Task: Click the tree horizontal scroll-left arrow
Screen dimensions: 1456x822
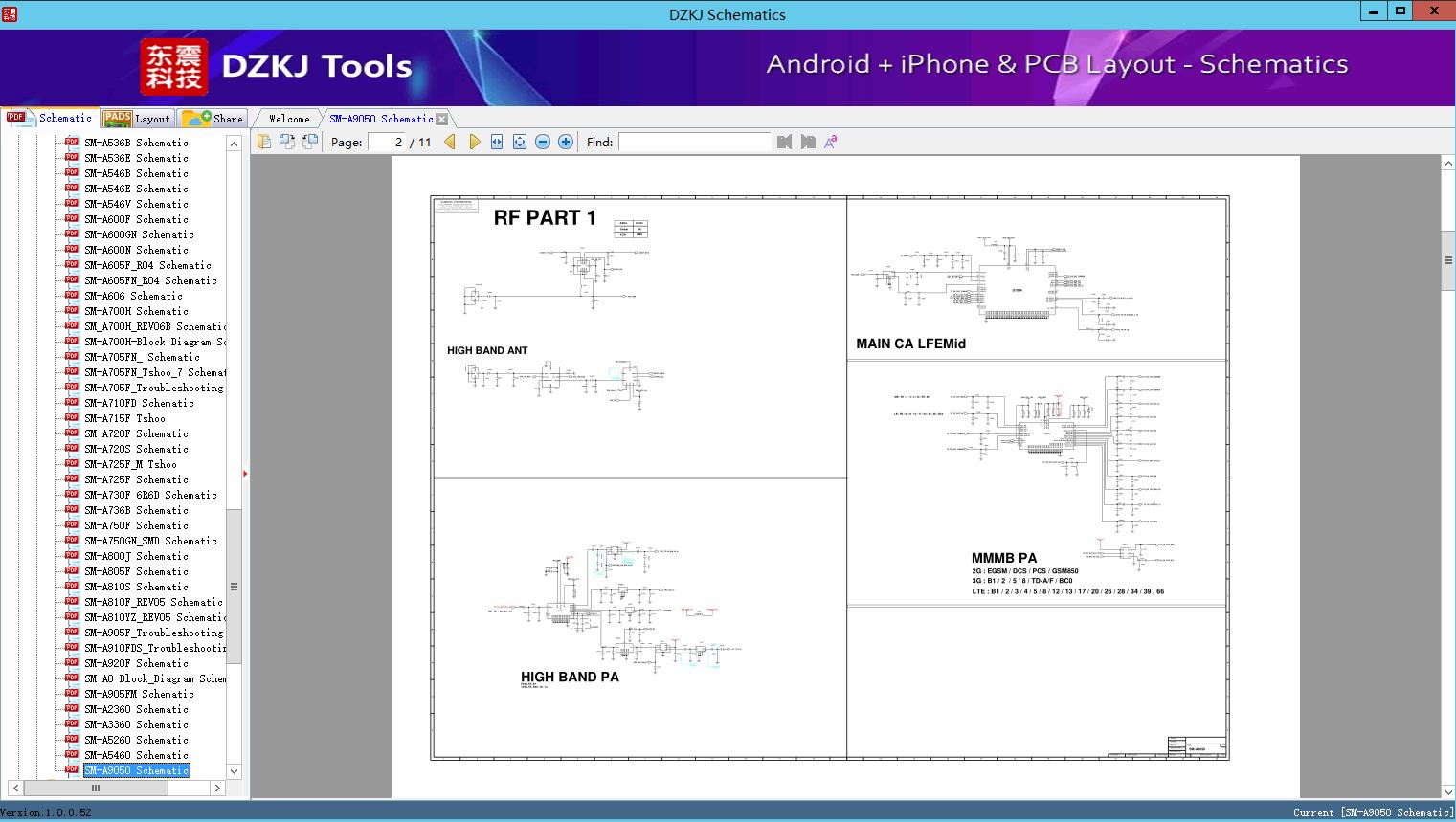Action: pyautogui.click(x=14, y=788)
